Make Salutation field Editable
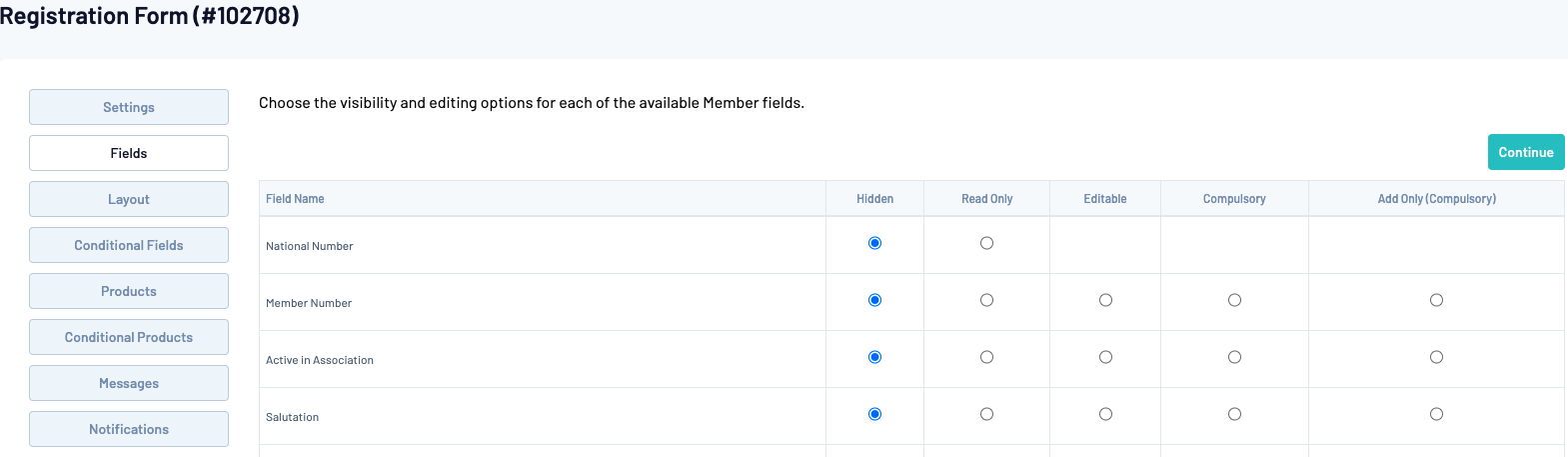The width and height of the screenshot is (1568, 457). point(1105,414)
